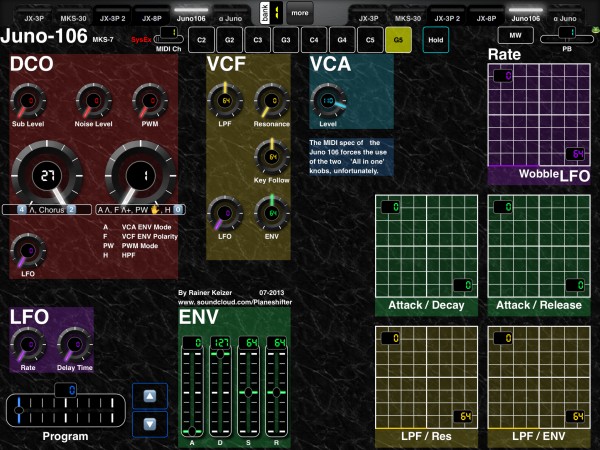Trigger the C3 note button
This screenshot has height=450, width=600.
coord(258,40)
